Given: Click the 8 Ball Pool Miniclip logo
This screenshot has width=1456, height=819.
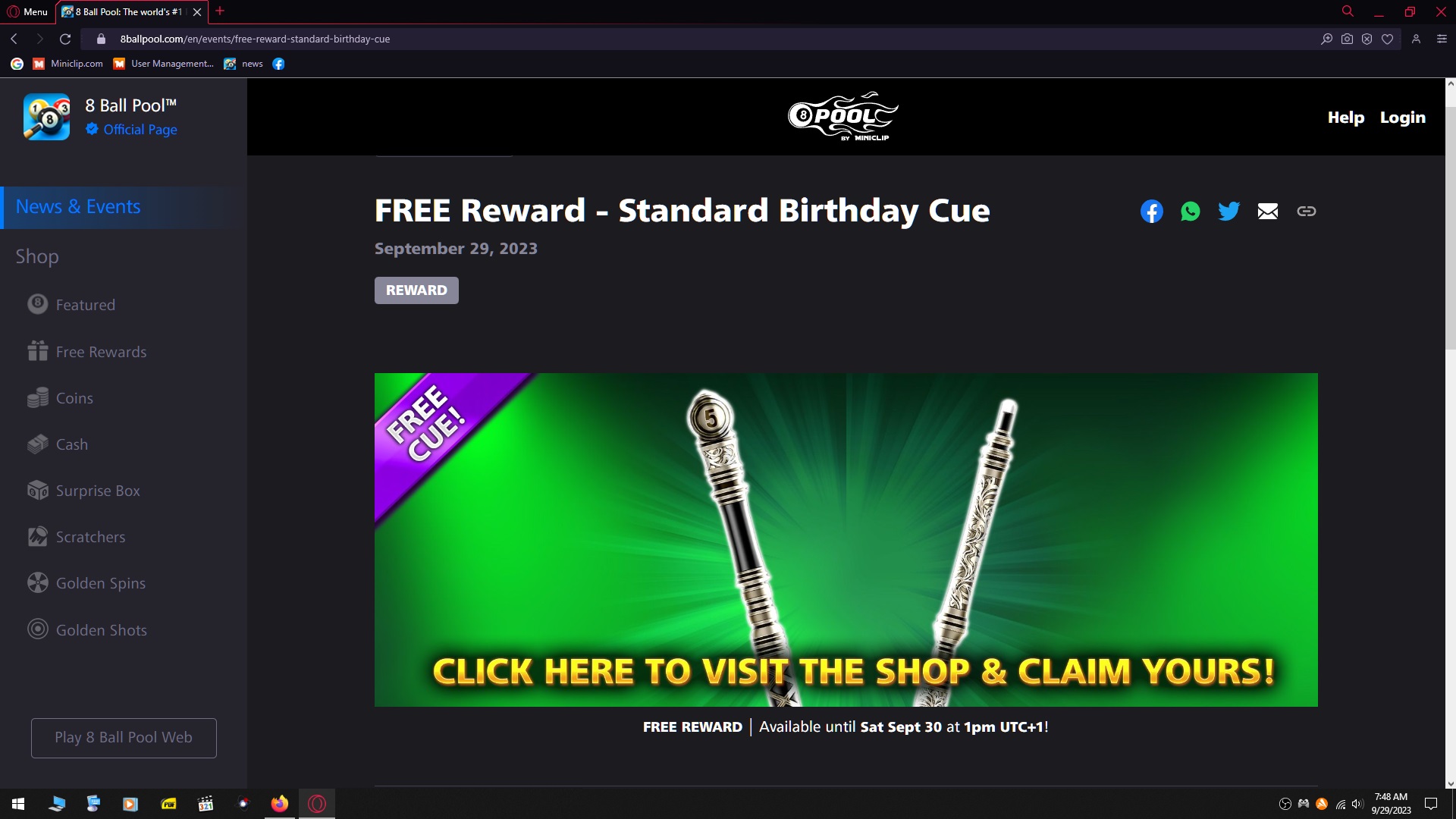Looking at the screenshot, I should pos(843,117).
